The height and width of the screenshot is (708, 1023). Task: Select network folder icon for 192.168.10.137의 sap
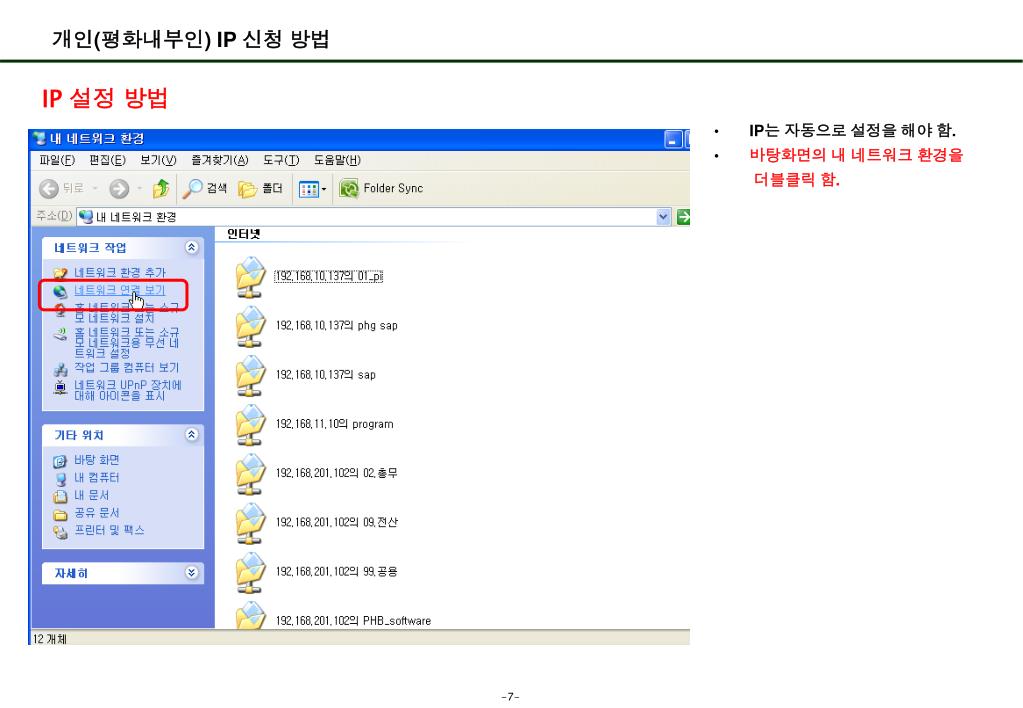[250, 375]
